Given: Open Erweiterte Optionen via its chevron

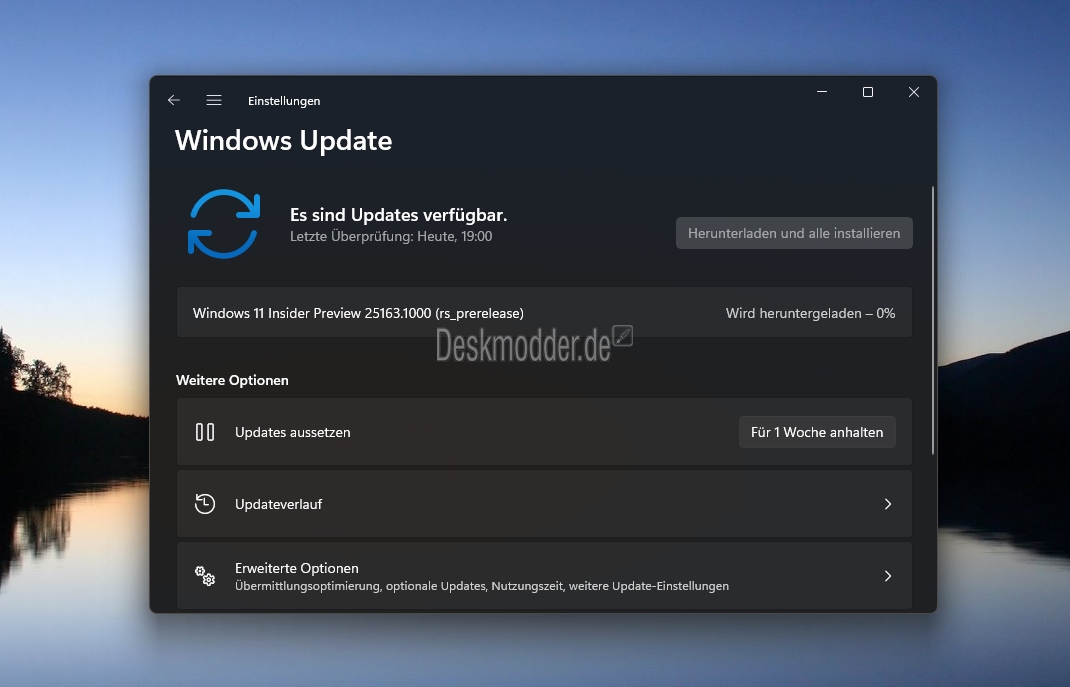Looking at the screenshot, I should coord(888,576).
